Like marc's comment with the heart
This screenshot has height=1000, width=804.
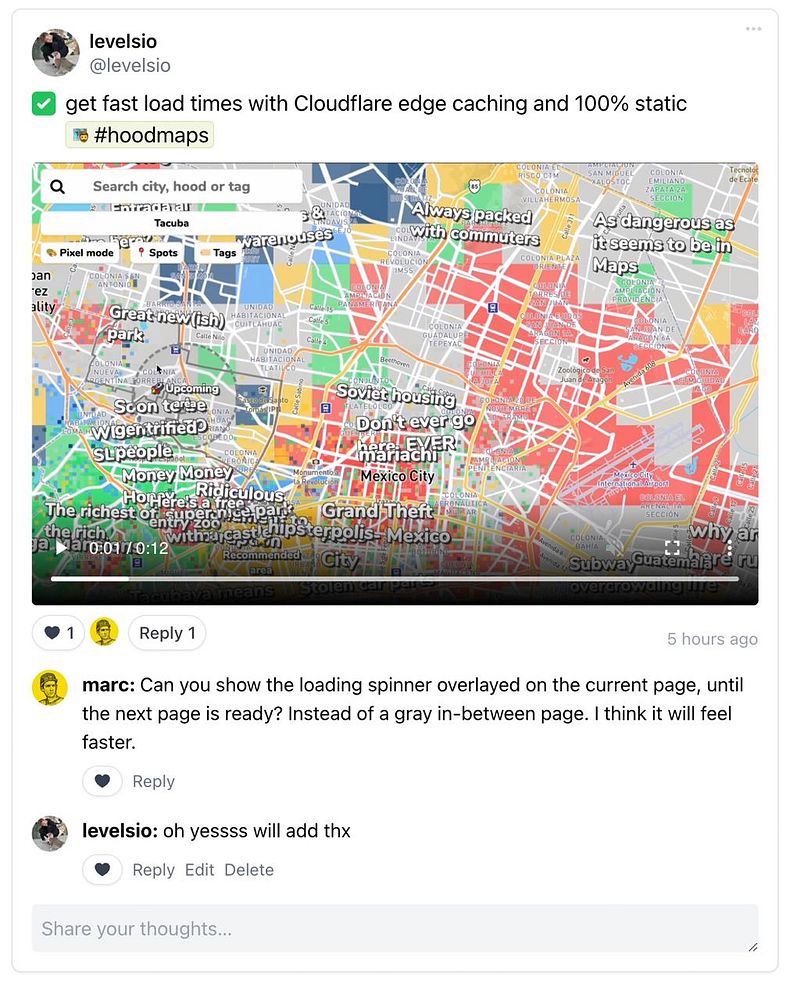point(102,781)
